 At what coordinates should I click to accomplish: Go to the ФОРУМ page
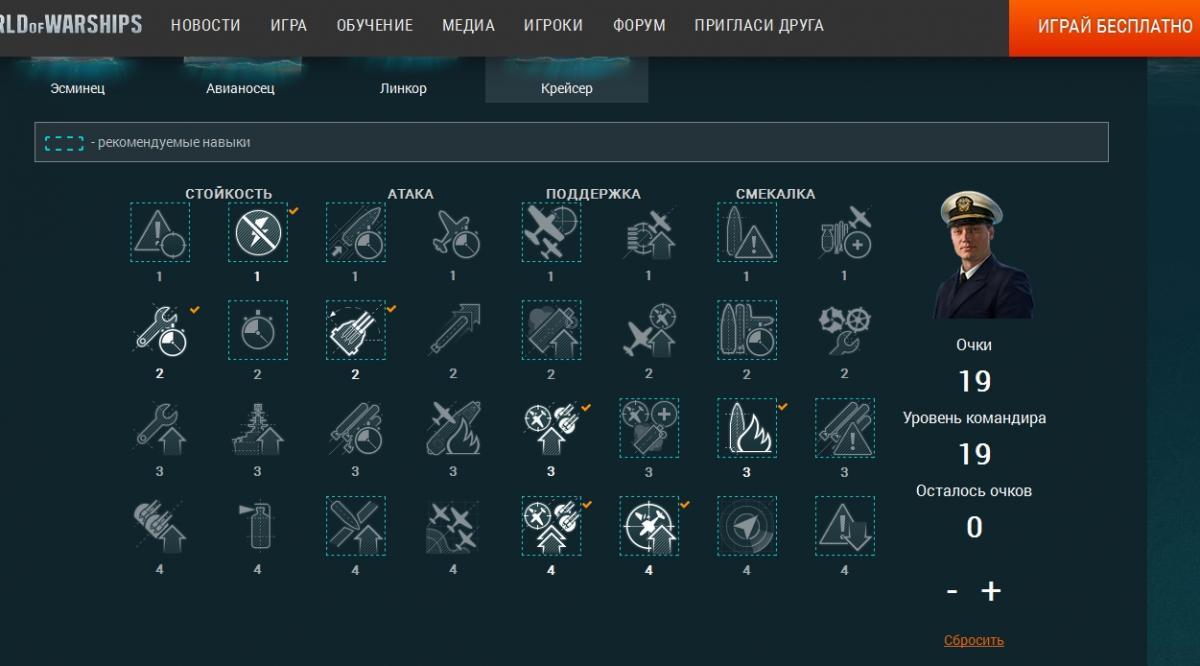(x=639, y=26)
